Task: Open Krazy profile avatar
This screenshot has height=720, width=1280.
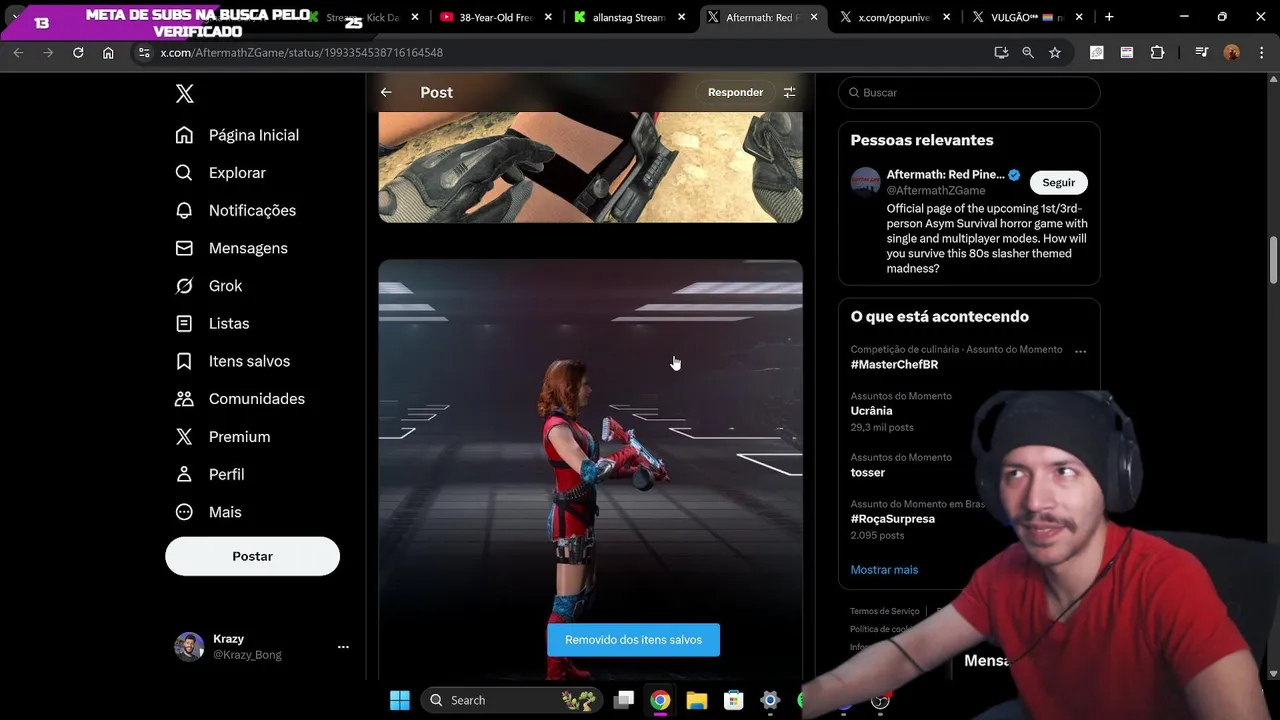Action: click(189, 647)
